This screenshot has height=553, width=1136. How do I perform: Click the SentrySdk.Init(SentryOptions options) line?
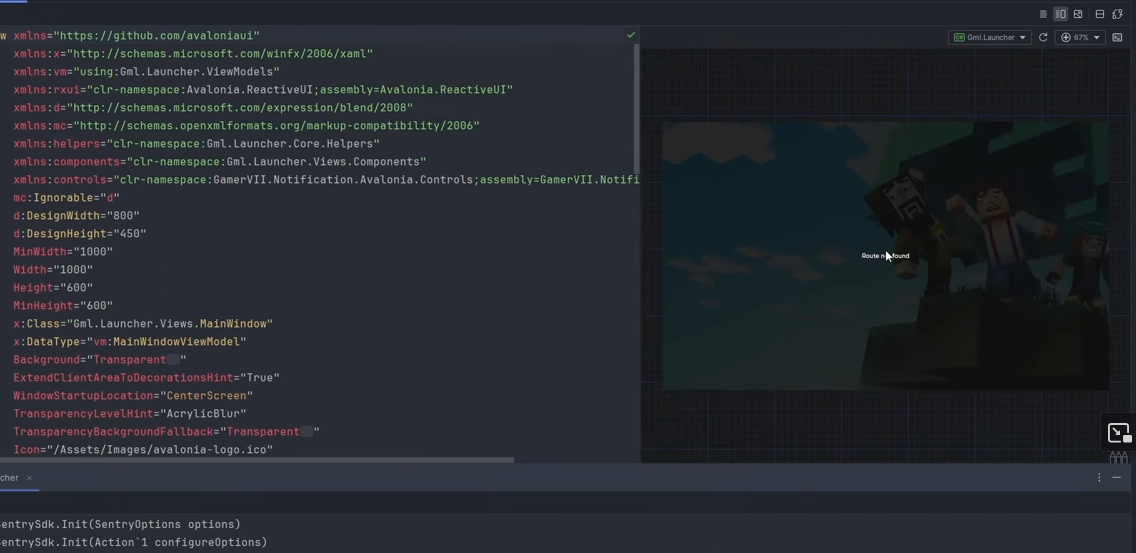(120, 524)
